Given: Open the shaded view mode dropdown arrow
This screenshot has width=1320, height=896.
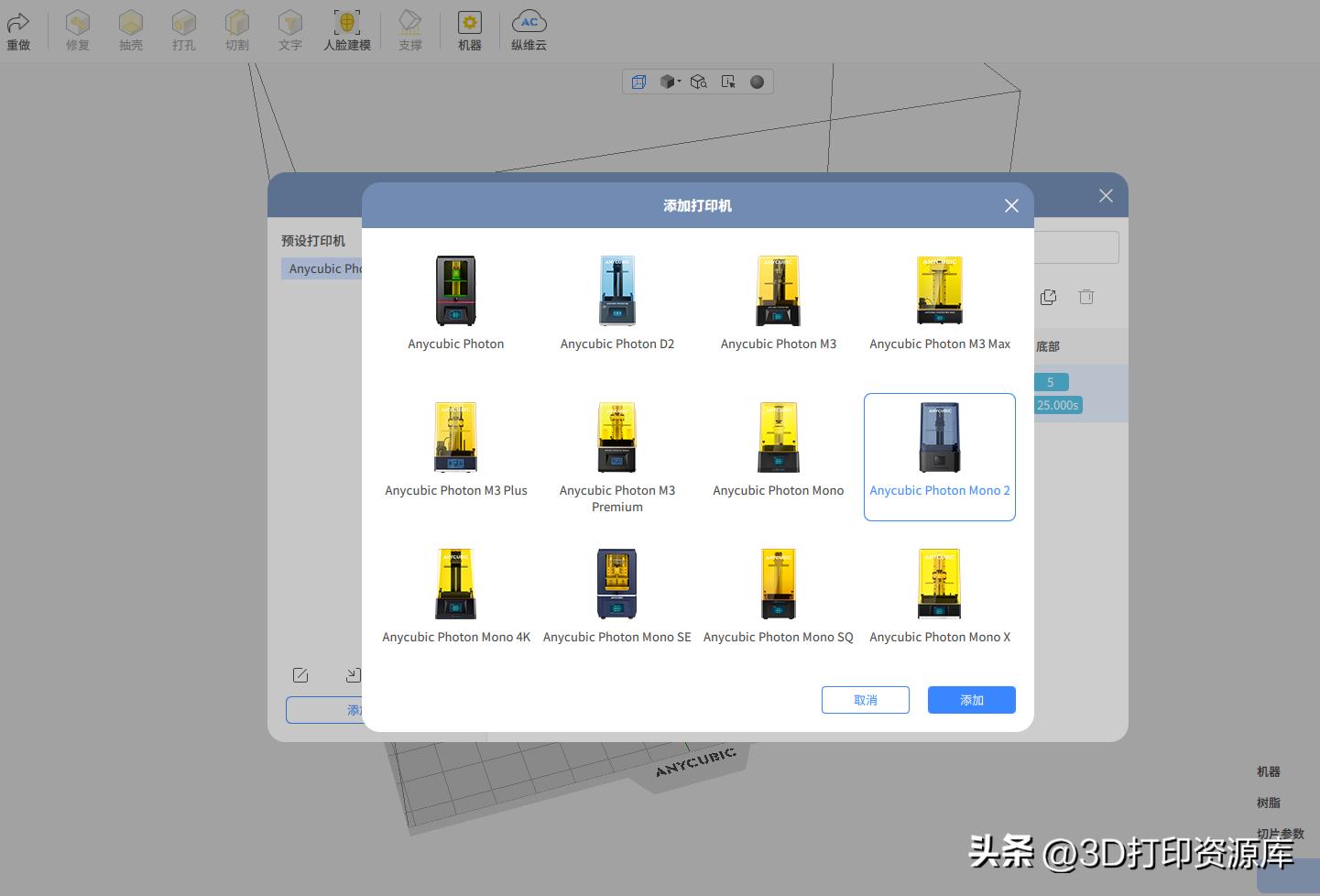Looking at the screenshot, I should point(678,82).
